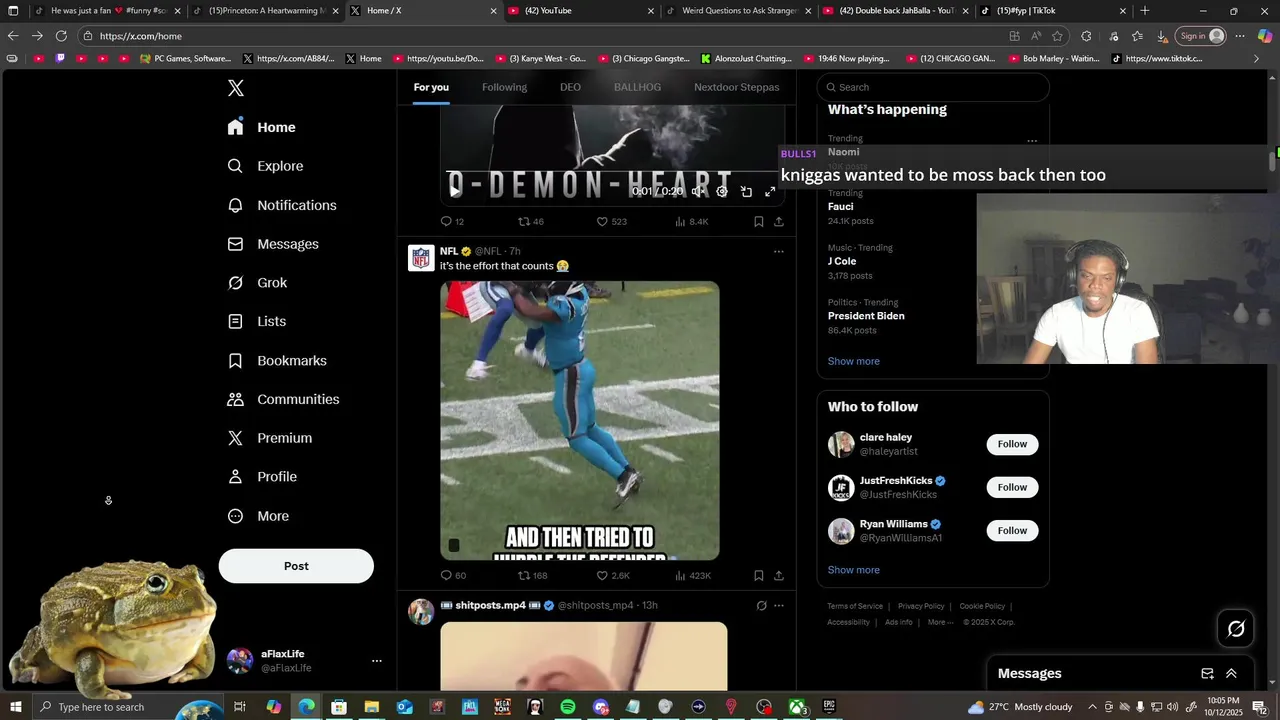Open Edge favorites list icon

click(1137, 36)
